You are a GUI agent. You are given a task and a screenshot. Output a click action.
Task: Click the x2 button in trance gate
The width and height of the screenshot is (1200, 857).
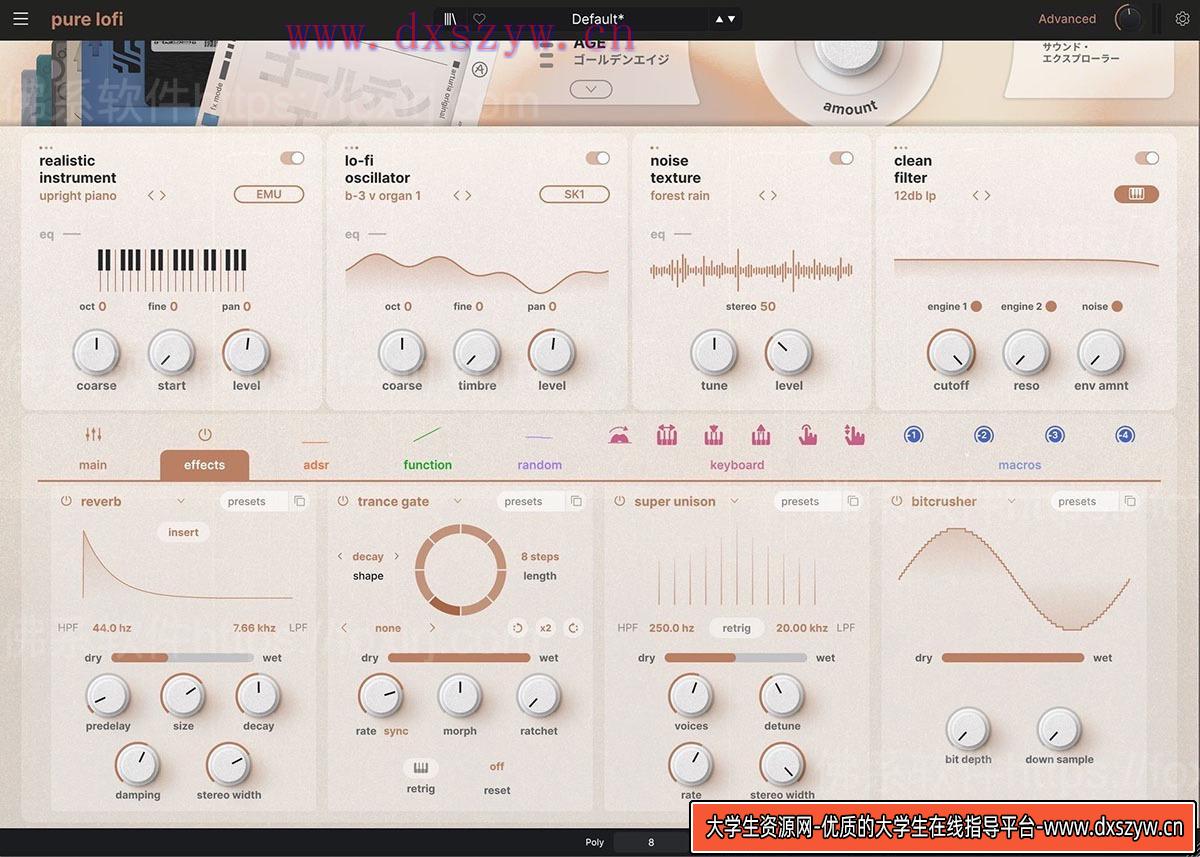click(545, 628)
